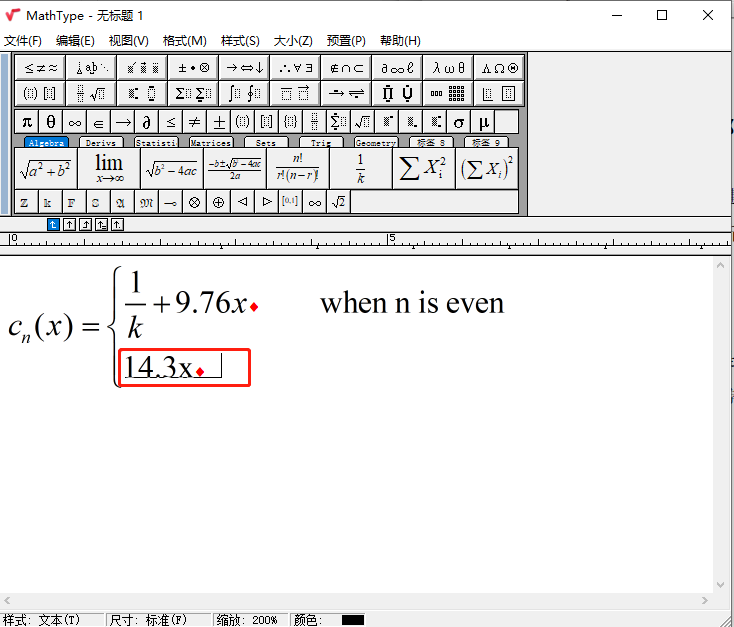Click the 缩放: 200% zoom status field

pyautogui.click(x=250, y=620)
